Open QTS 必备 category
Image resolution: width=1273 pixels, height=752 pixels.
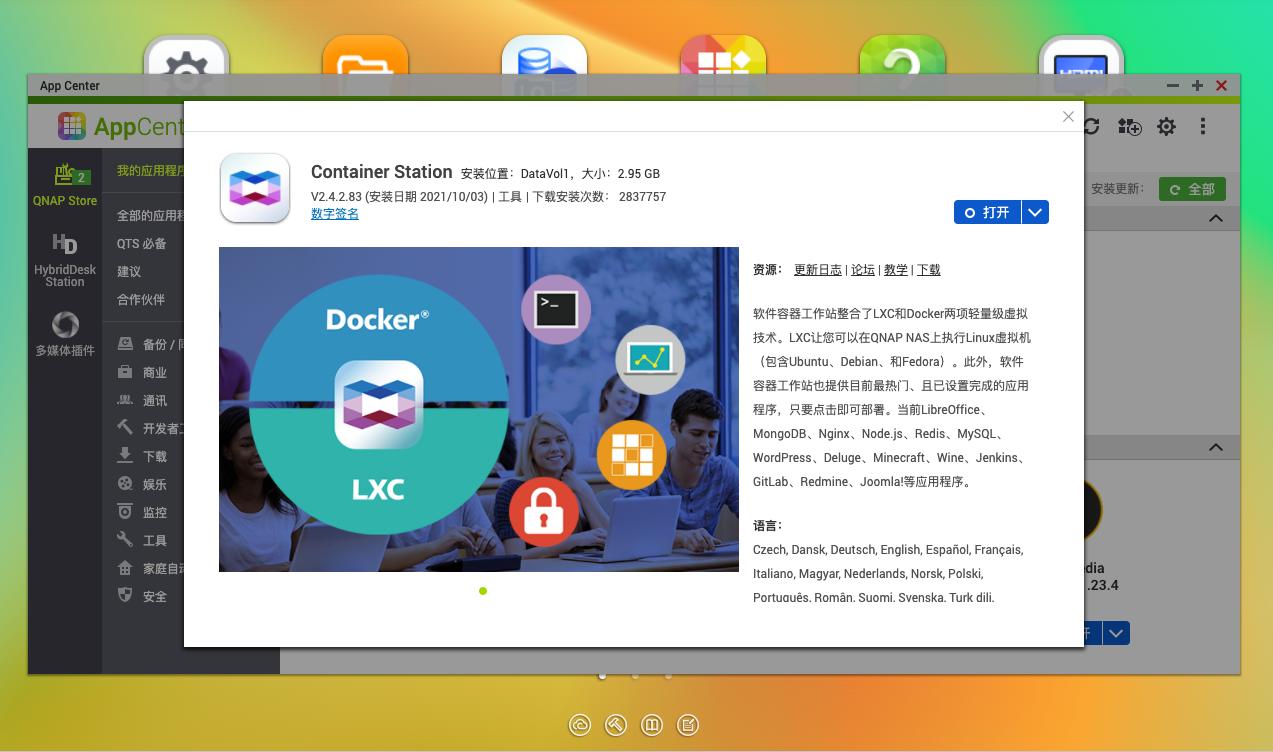coord(142,244)
